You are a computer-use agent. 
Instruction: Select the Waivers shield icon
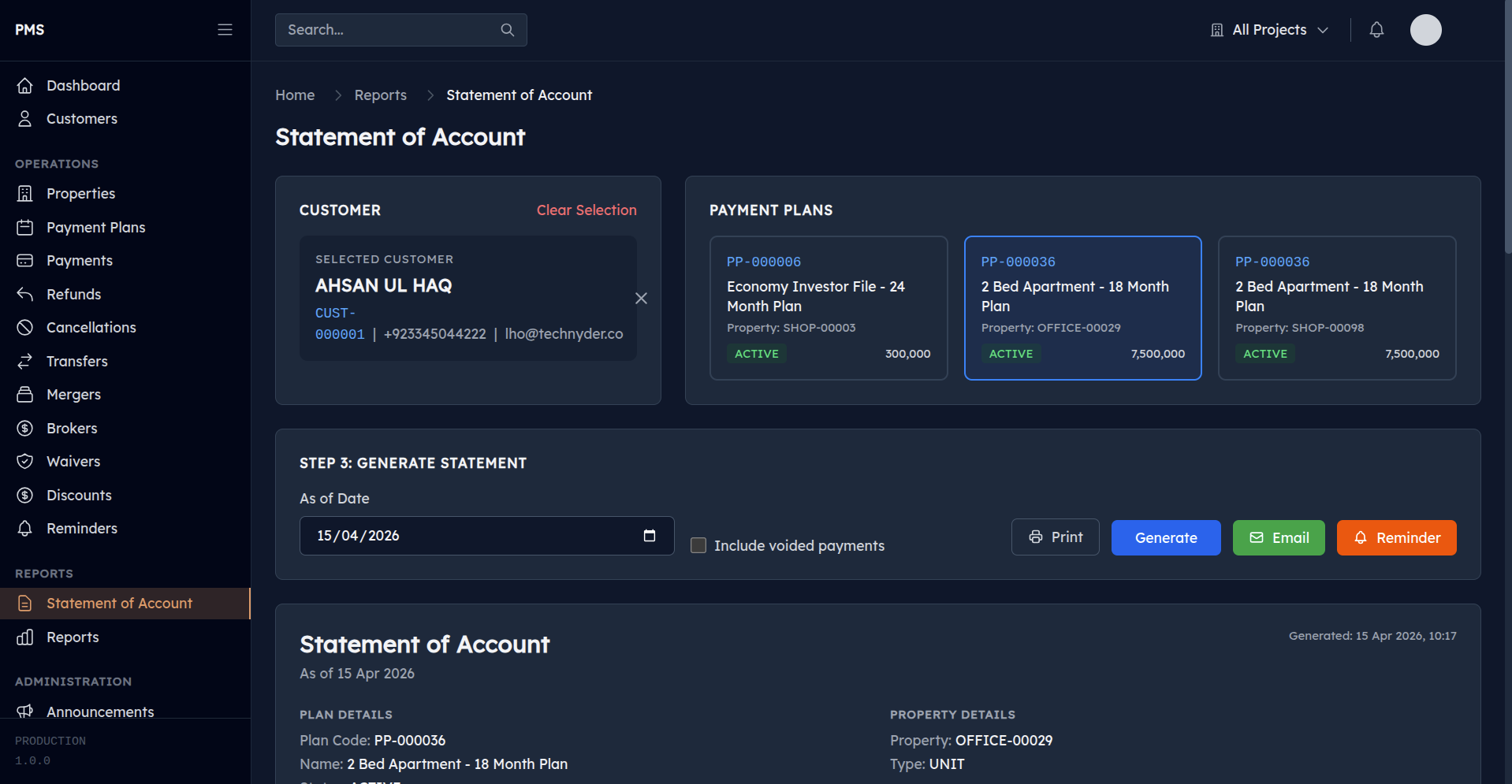tap(25, 461)
